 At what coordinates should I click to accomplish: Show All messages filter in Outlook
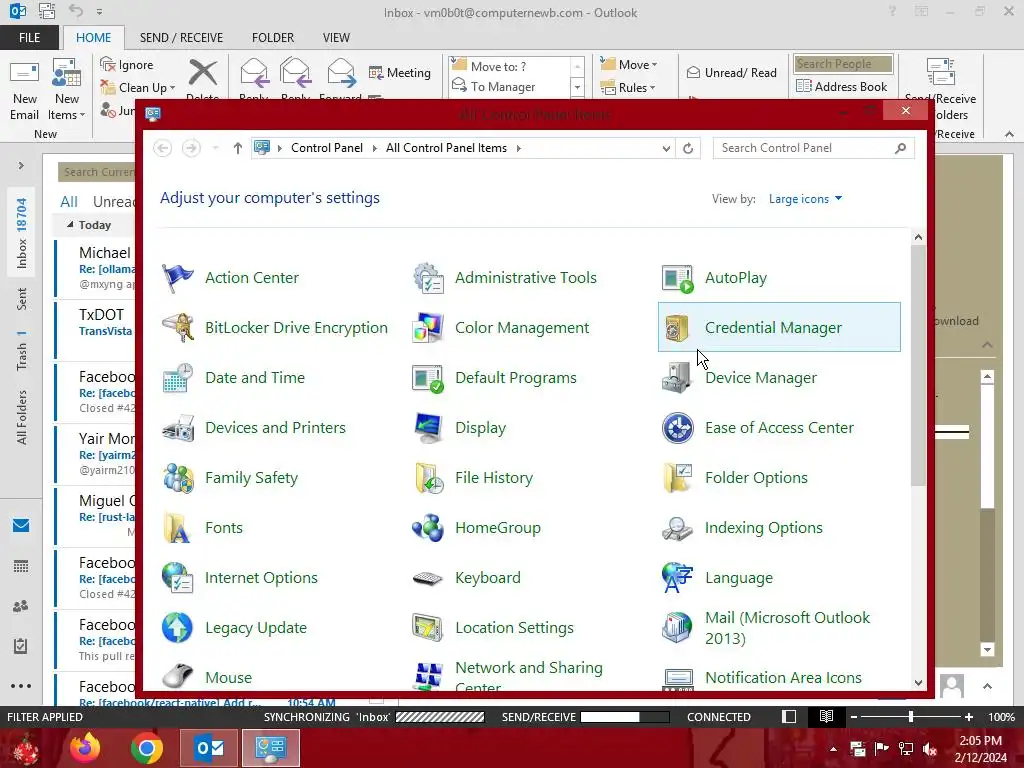click(x=69, y=202)
